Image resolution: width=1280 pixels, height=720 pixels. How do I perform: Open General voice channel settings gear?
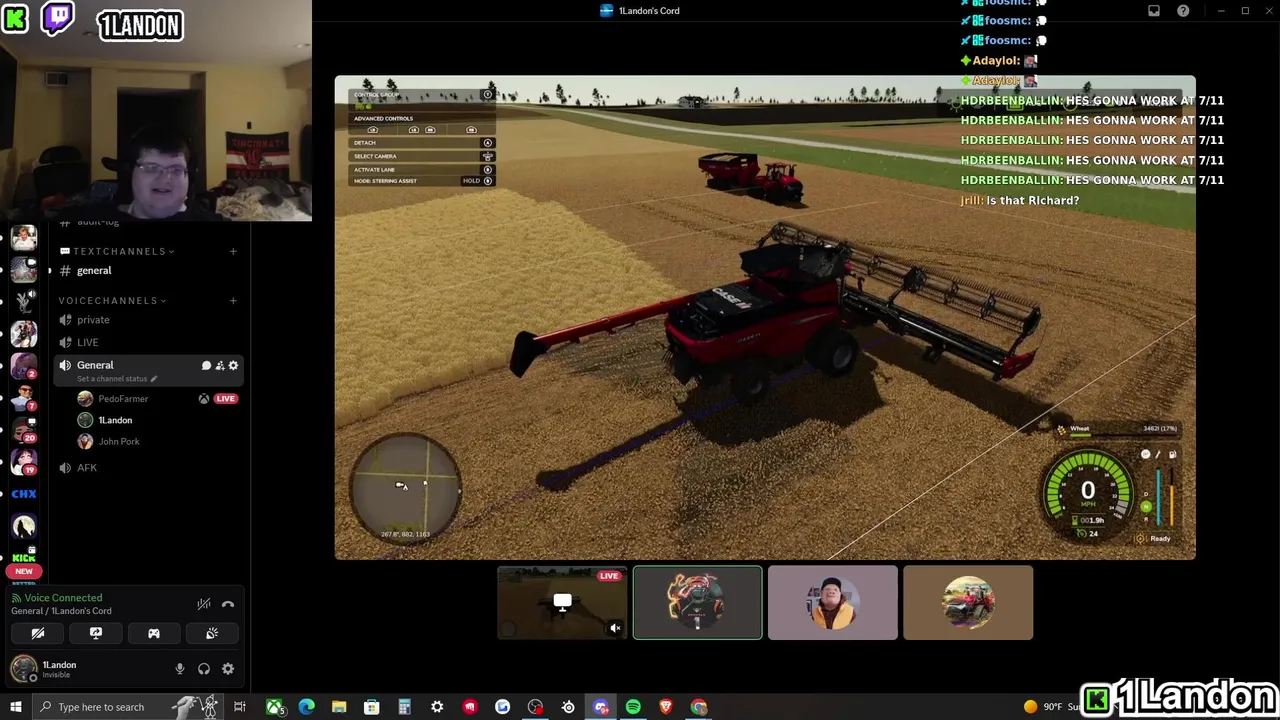pyautogui.click(x=233, y=366)
